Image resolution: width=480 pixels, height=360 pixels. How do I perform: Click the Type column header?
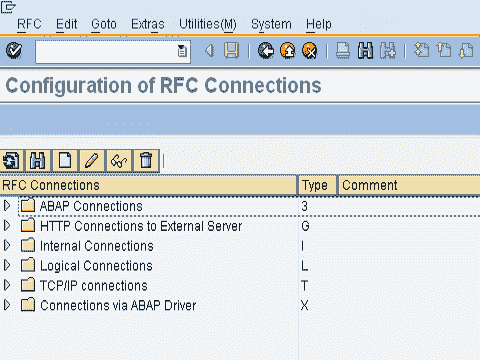point(317,185)
